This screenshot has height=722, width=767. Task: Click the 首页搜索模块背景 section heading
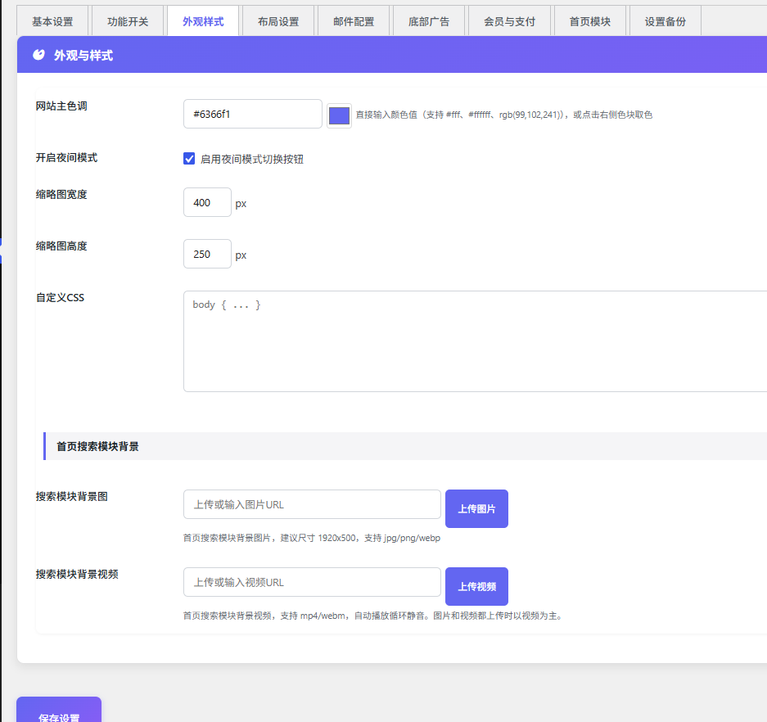point(98,446)
